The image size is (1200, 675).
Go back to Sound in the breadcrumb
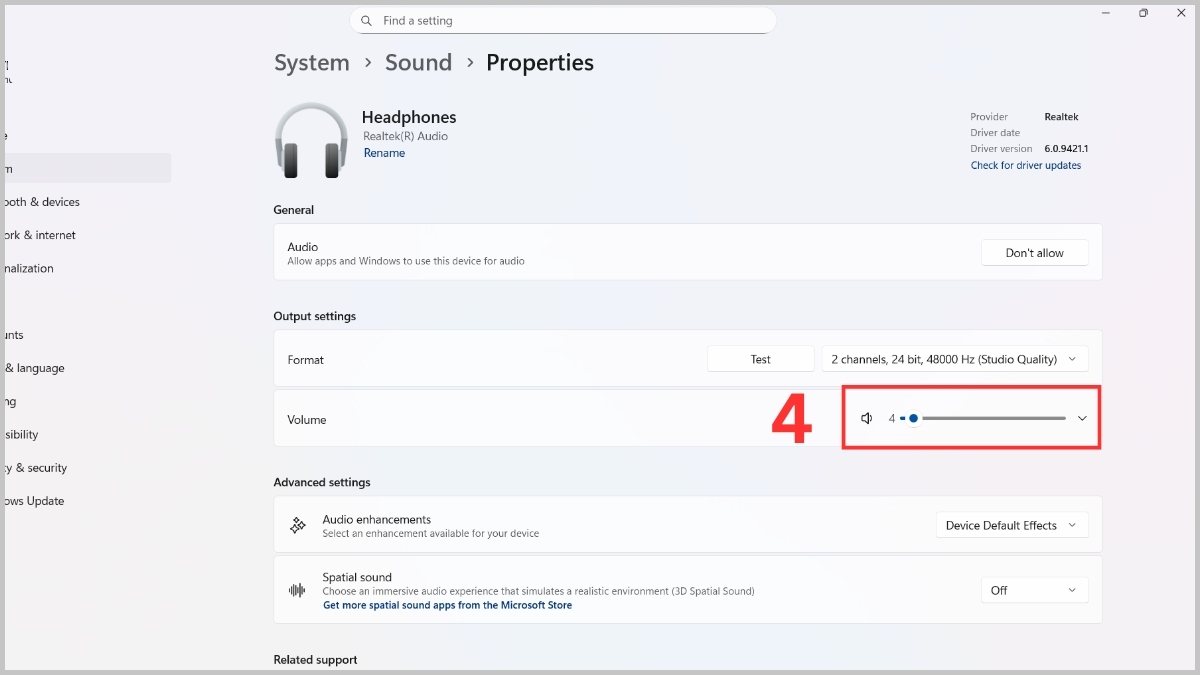[x=418, y=63]
